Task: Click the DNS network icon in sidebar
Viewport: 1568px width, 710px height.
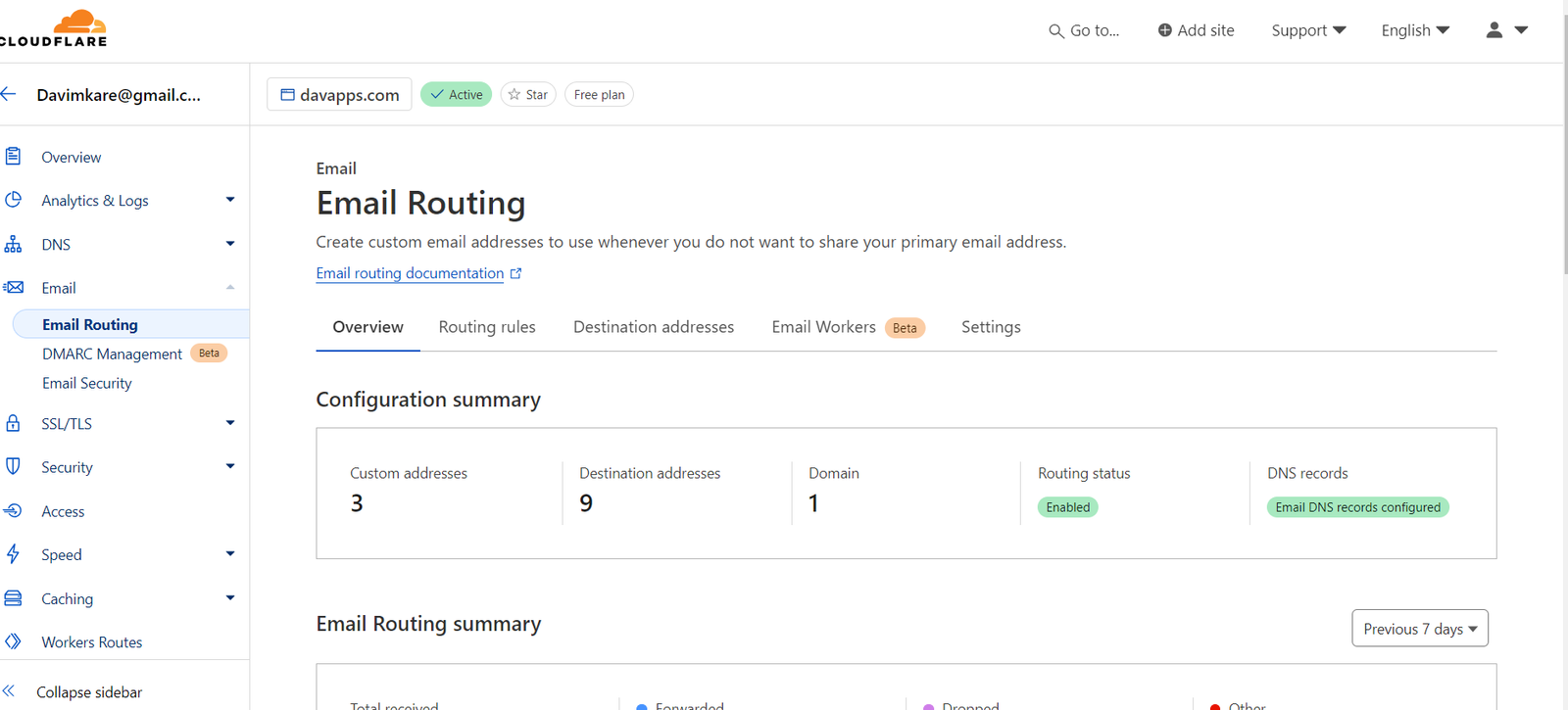Action: (13, 244)
